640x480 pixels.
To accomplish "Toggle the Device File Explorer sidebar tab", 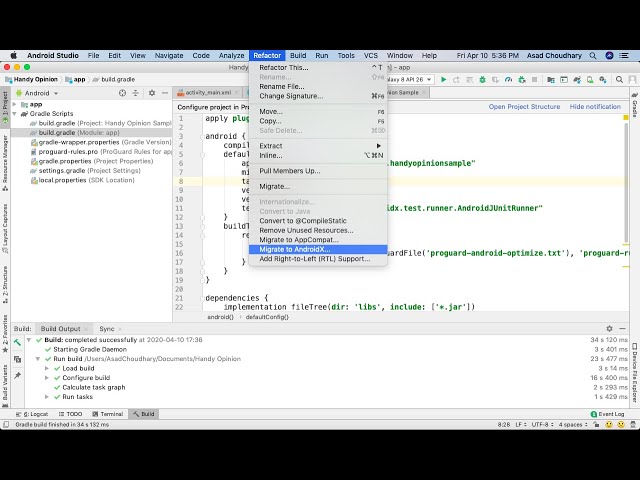I will [635, 372].
